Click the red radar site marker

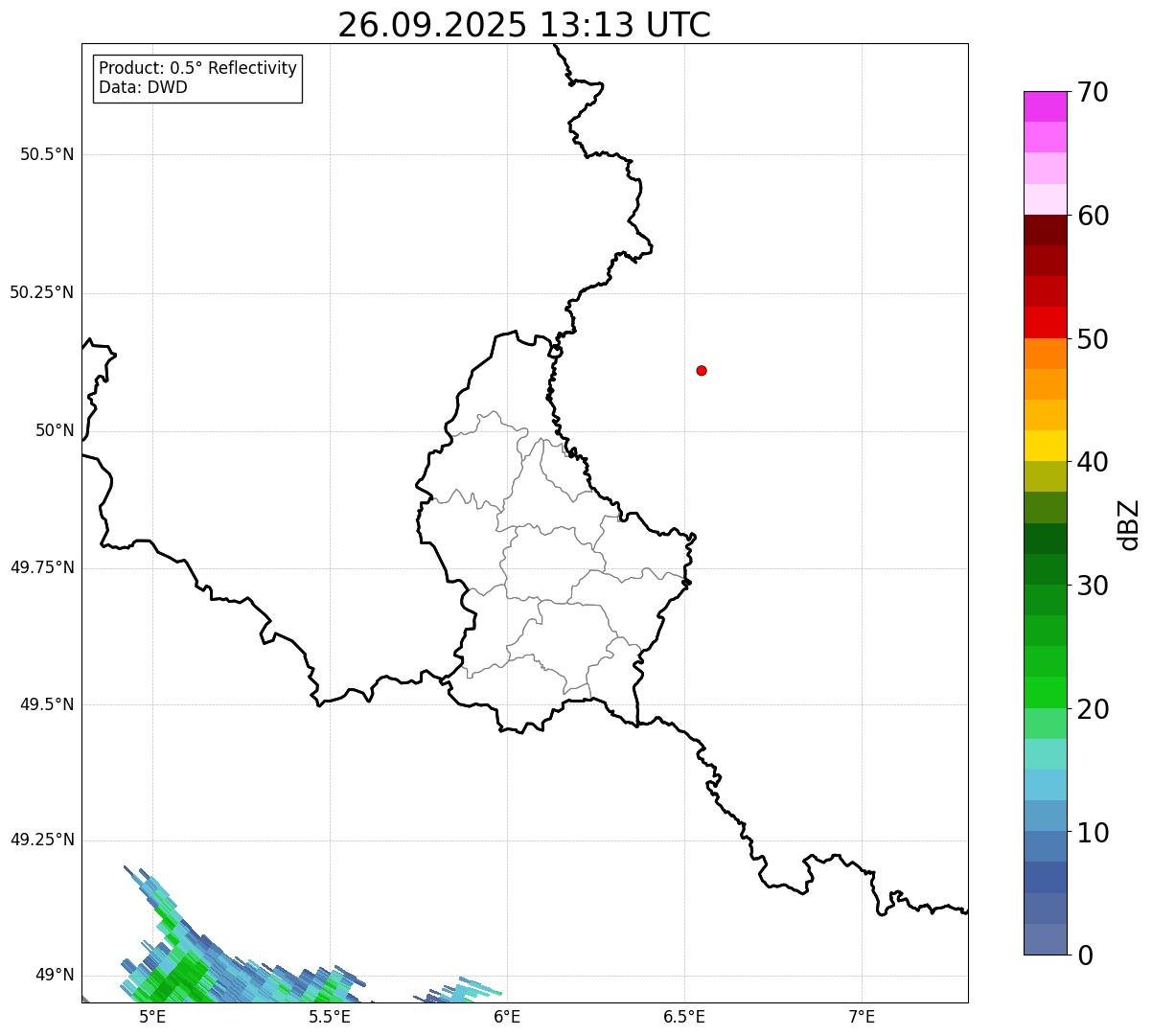pyautogui.click(x=702, y=370)
